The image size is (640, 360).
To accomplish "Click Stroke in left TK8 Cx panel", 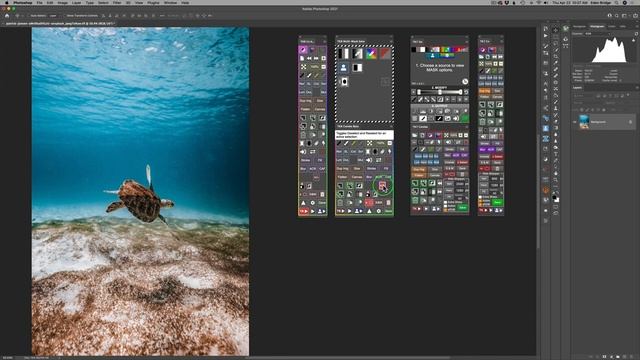I will tap(305, 160).
